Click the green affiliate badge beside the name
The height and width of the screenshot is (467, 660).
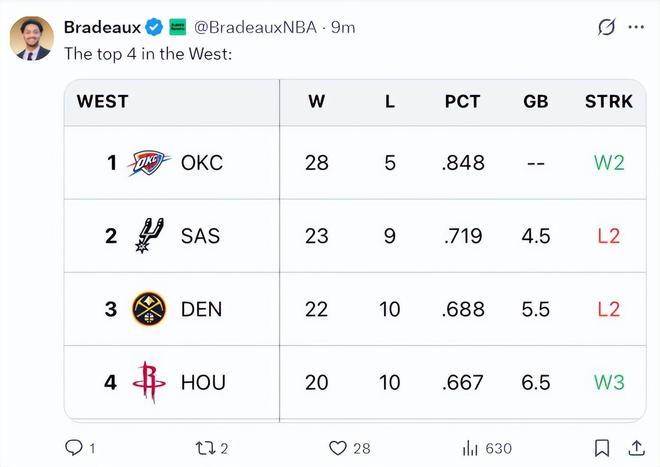177,27
